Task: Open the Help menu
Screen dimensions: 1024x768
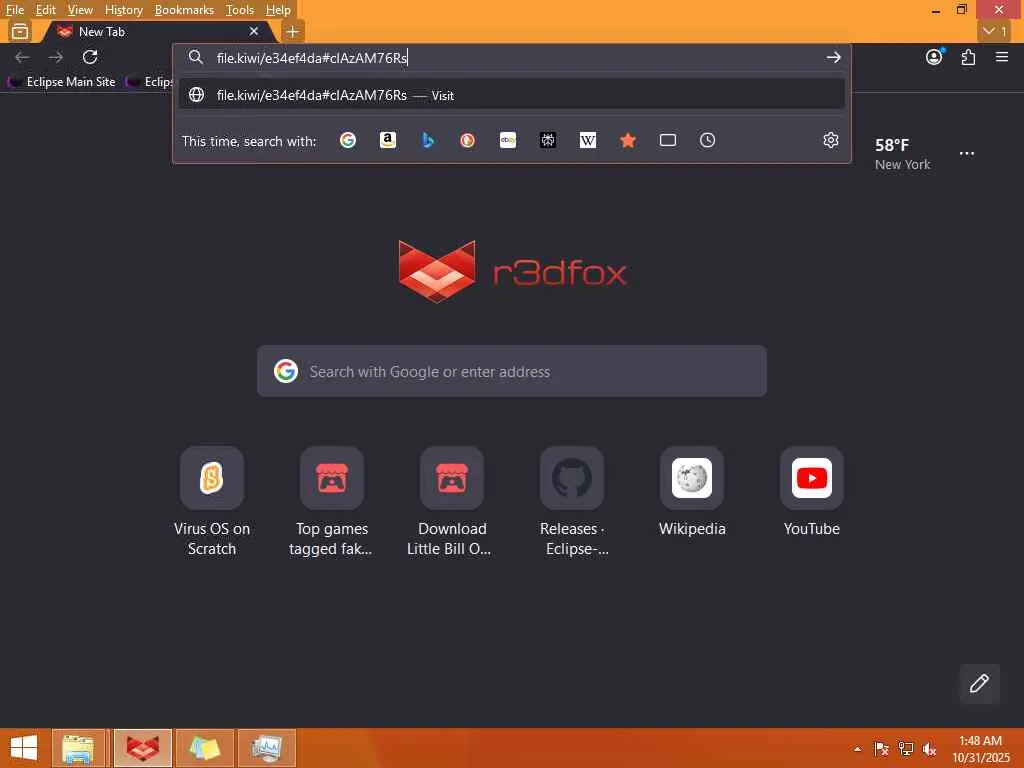Action: pos(278,10)
